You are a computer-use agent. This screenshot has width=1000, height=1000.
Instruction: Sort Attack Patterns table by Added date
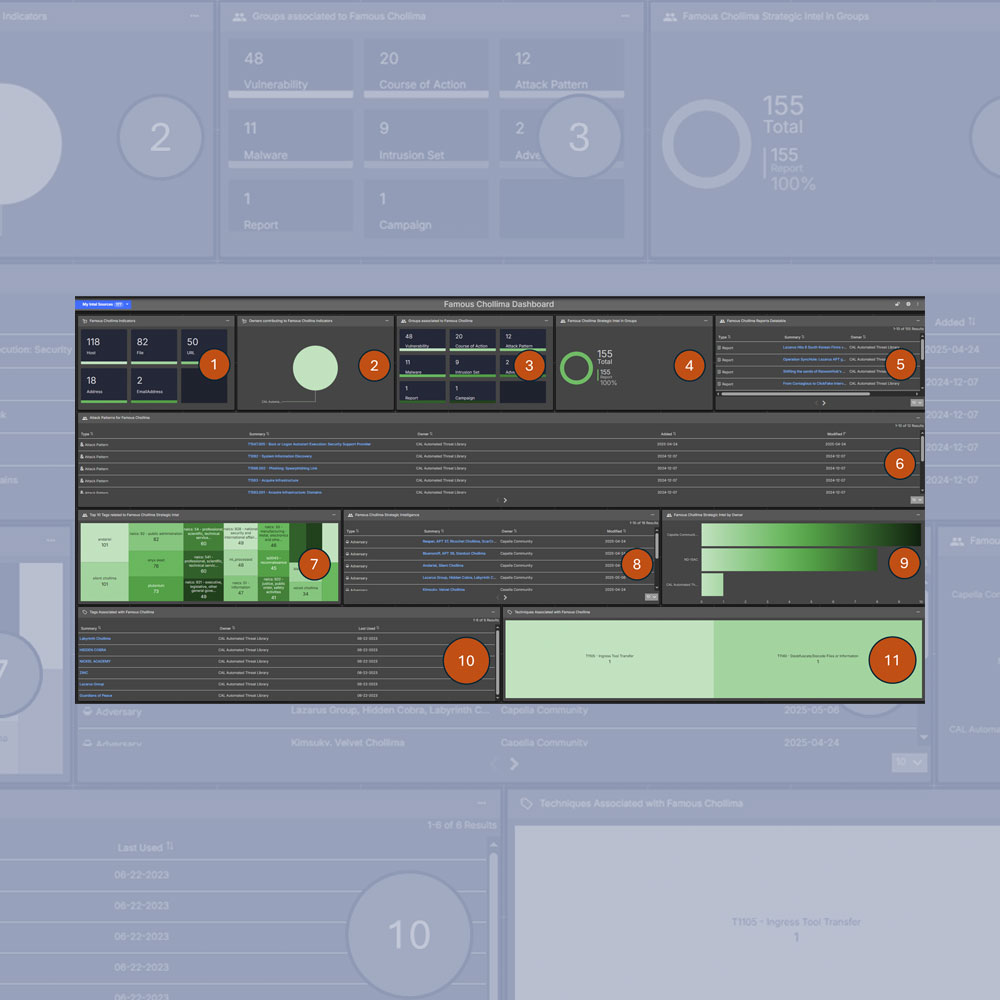tap(668, 434)
